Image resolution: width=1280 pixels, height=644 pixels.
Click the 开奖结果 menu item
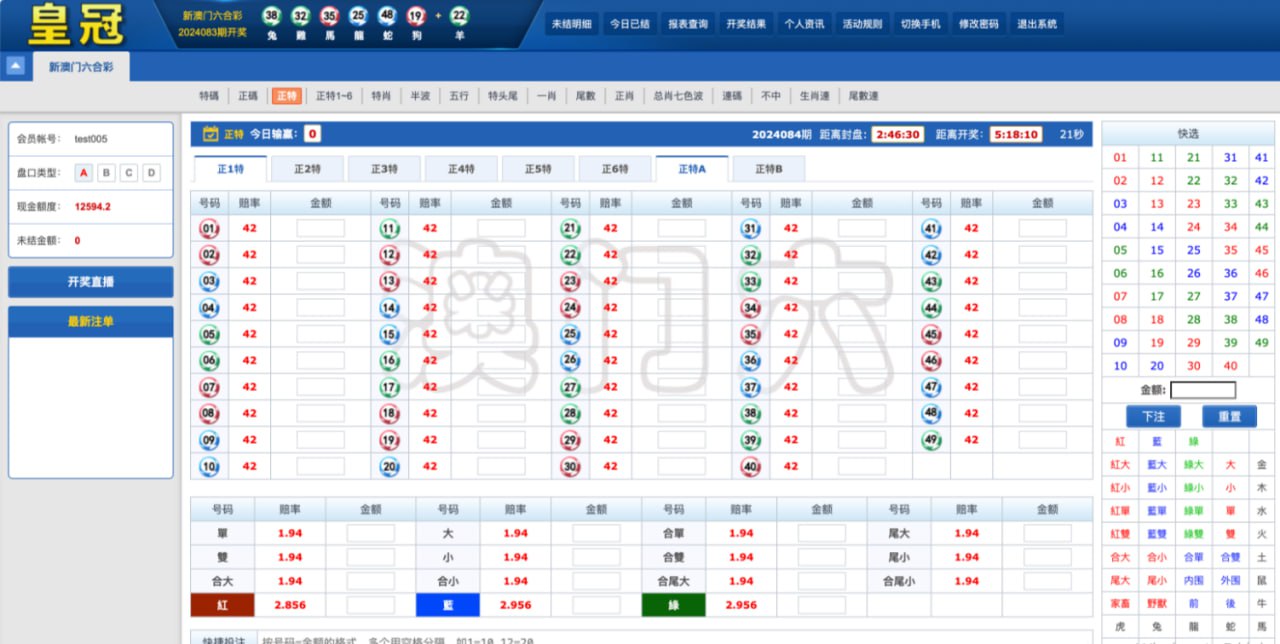746,22
